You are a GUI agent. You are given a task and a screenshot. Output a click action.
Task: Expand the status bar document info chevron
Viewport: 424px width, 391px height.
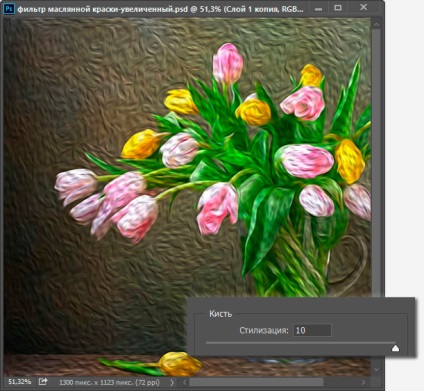tap(172, 382)
